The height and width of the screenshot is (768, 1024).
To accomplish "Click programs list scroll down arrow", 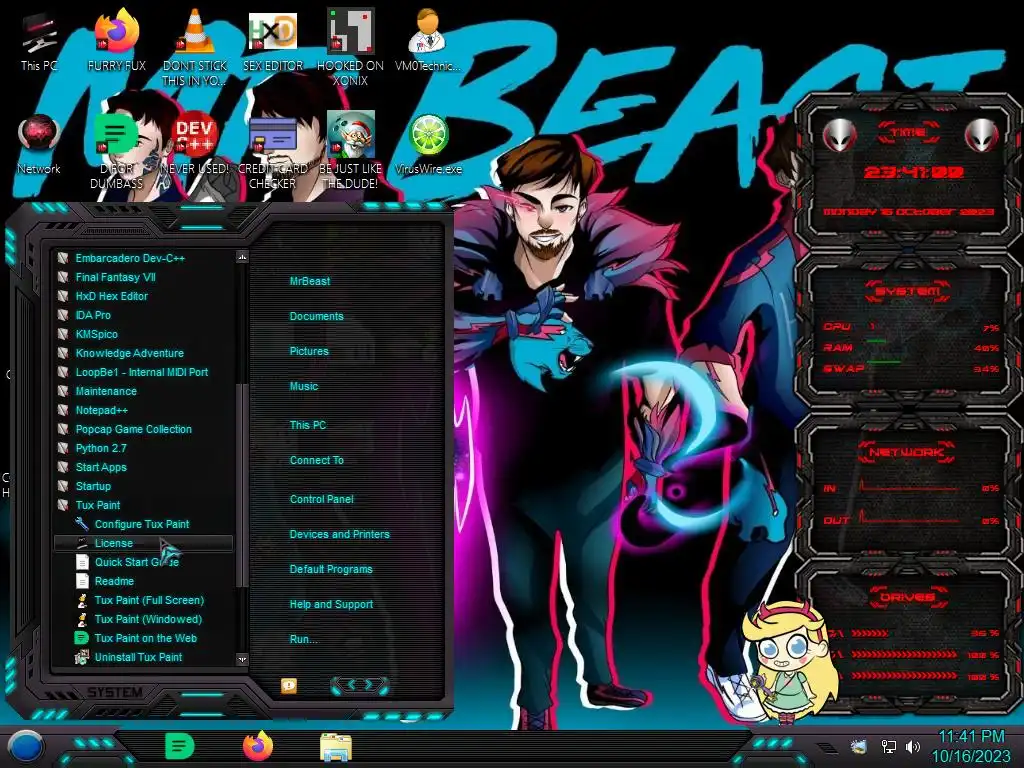I will pos(242,660).
